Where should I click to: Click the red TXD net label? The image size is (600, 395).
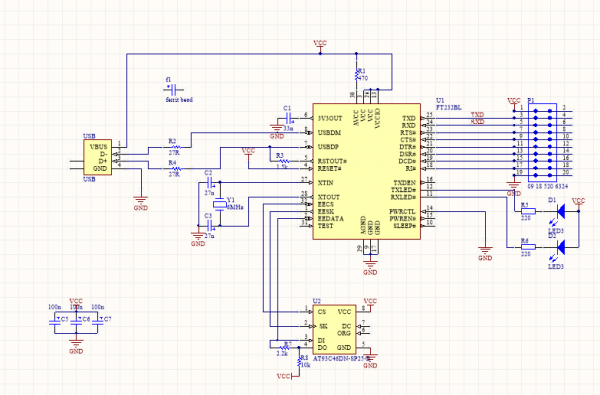pyautogui.click(x=478, y=114)
